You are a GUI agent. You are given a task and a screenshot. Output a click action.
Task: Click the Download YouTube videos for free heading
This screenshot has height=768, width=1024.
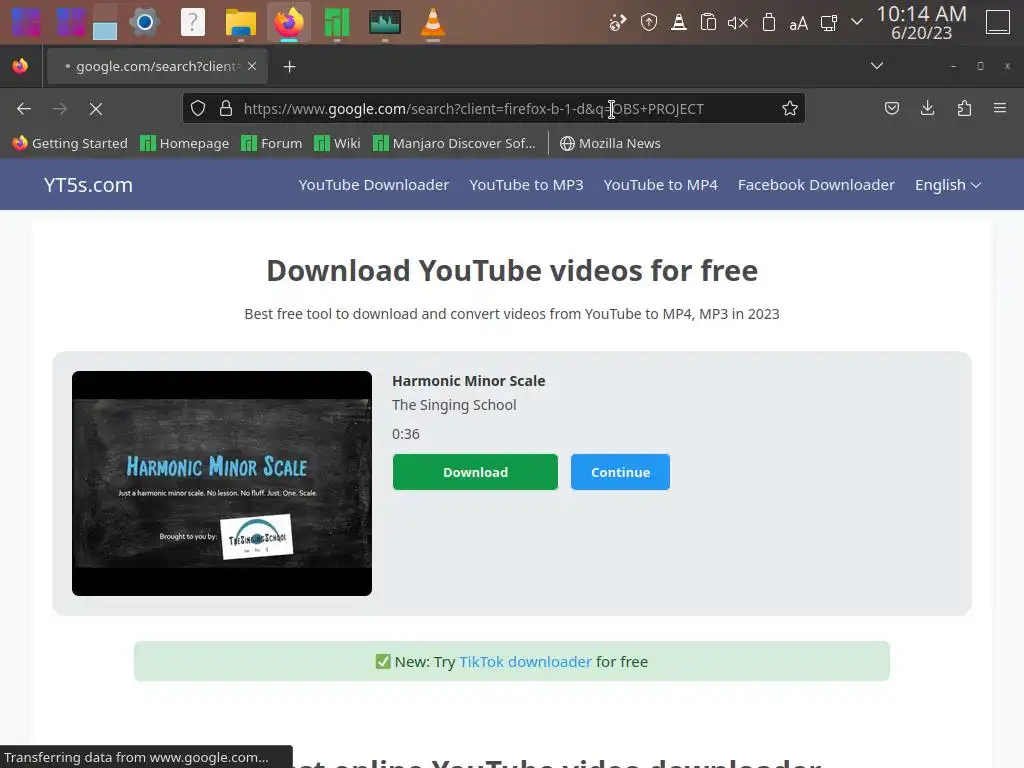[512, 270]
